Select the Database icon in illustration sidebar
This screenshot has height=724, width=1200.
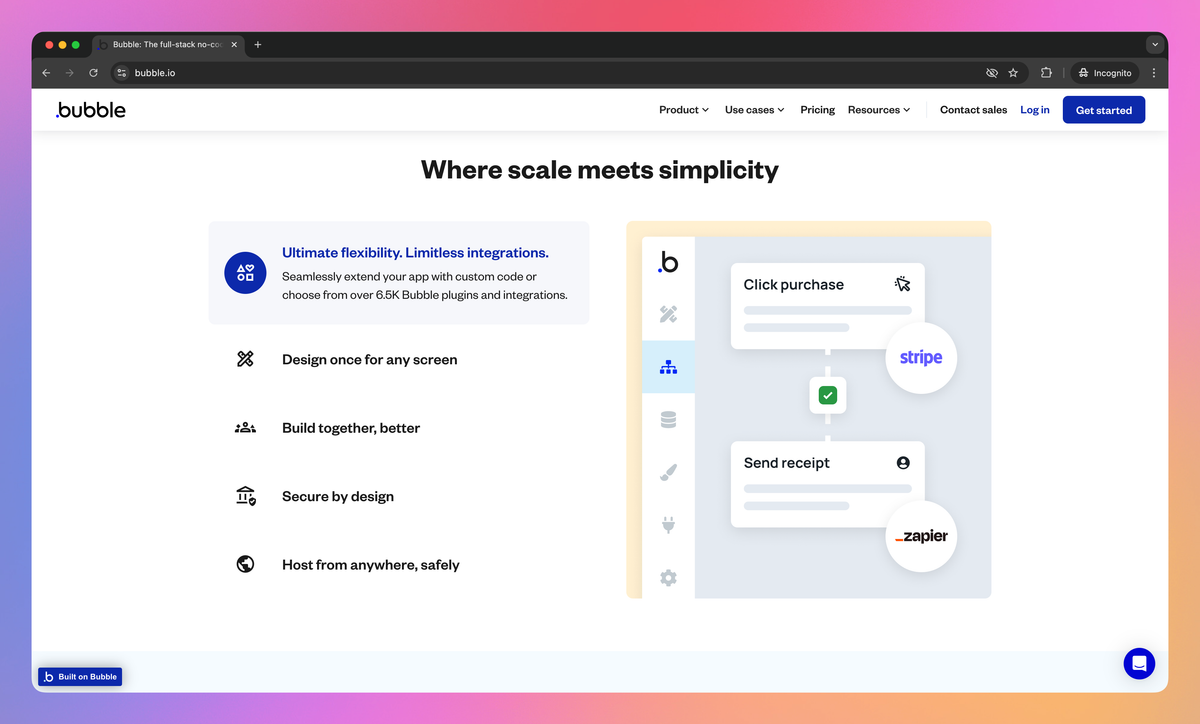click(668, 420)
